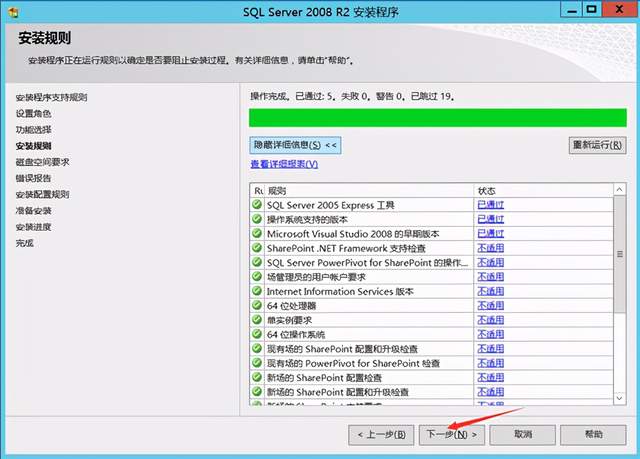Click the scroll down arrow of the rules list
This screenshot has height=459, width=640.
tap(619, 398)
